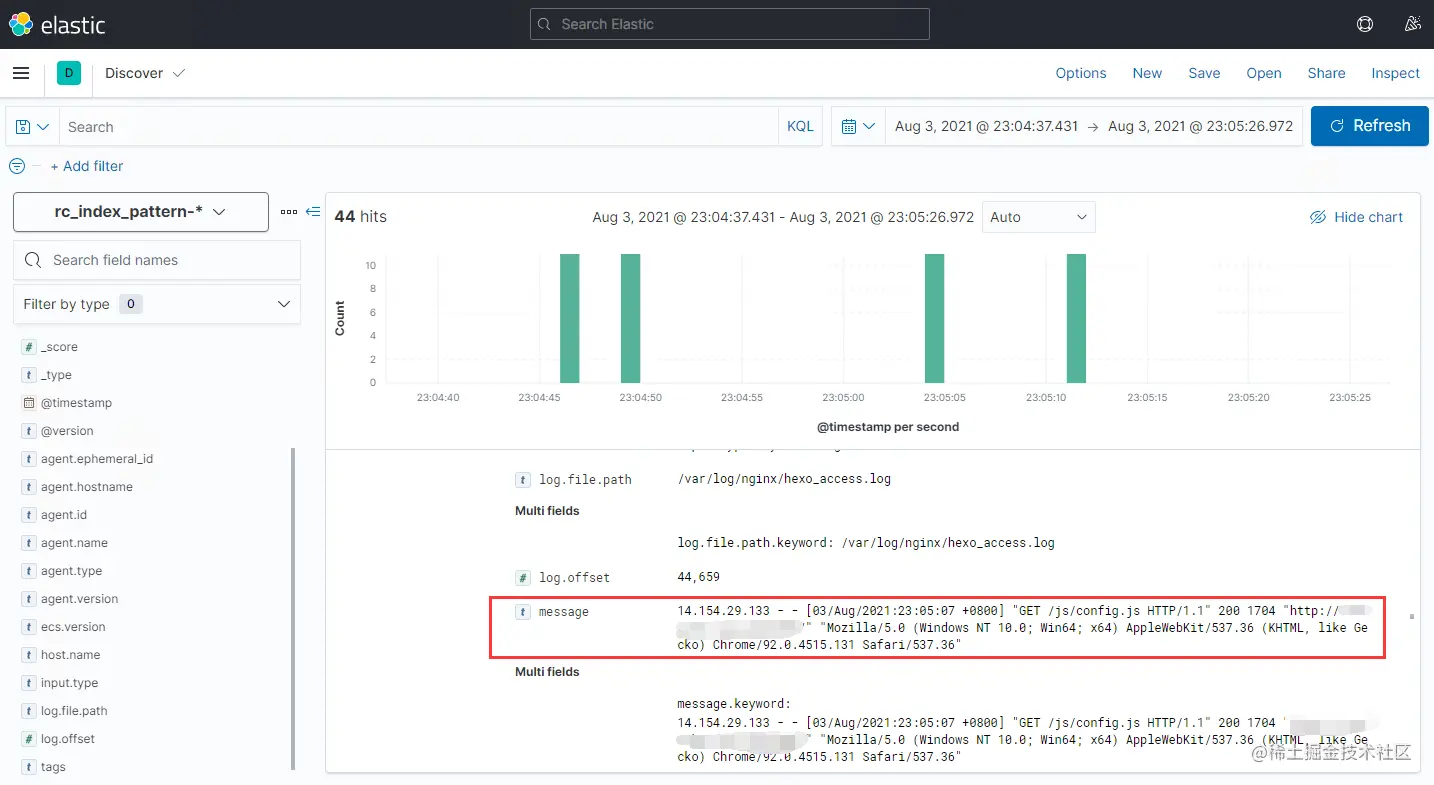Screen dimensions: 1434x785
Task: Select the ecs.version field
Action: [73, 627]
